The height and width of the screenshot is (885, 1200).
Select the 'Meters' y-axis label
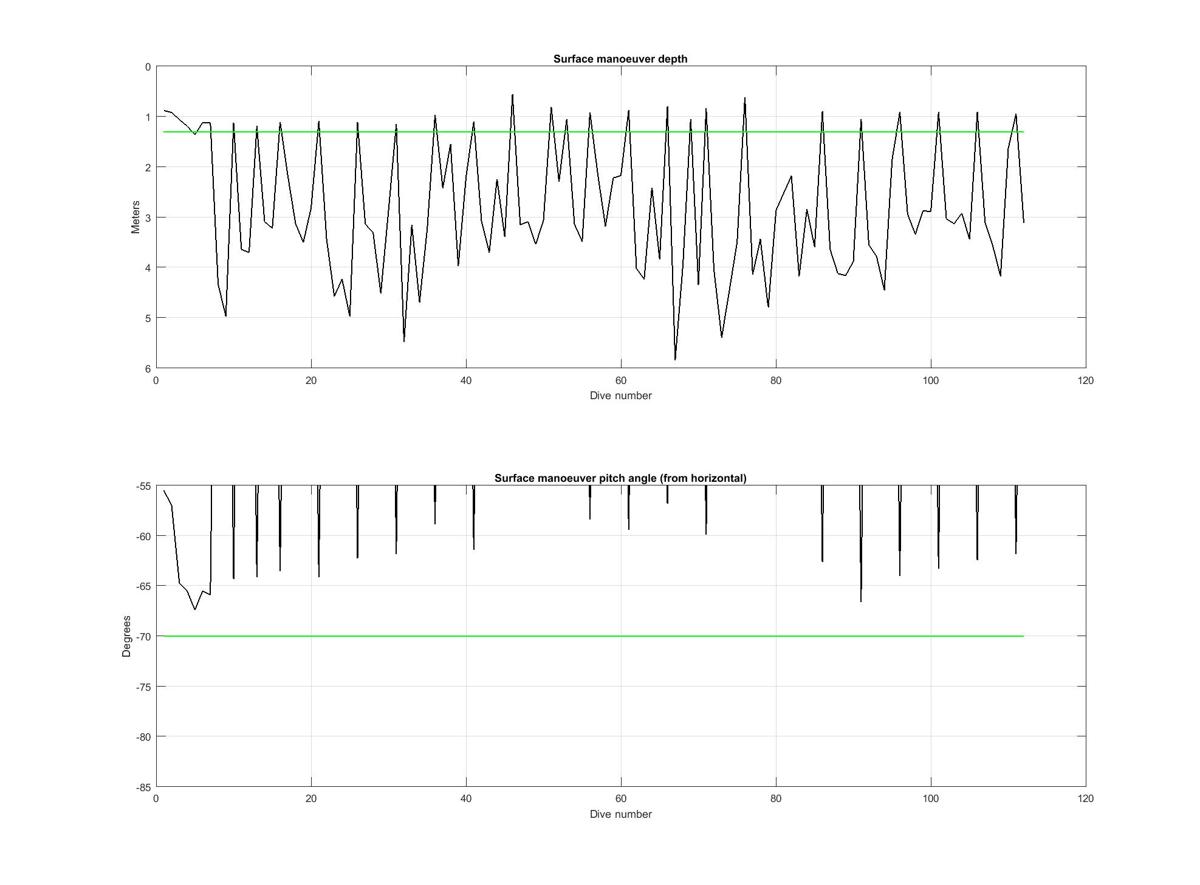(136, 217)
